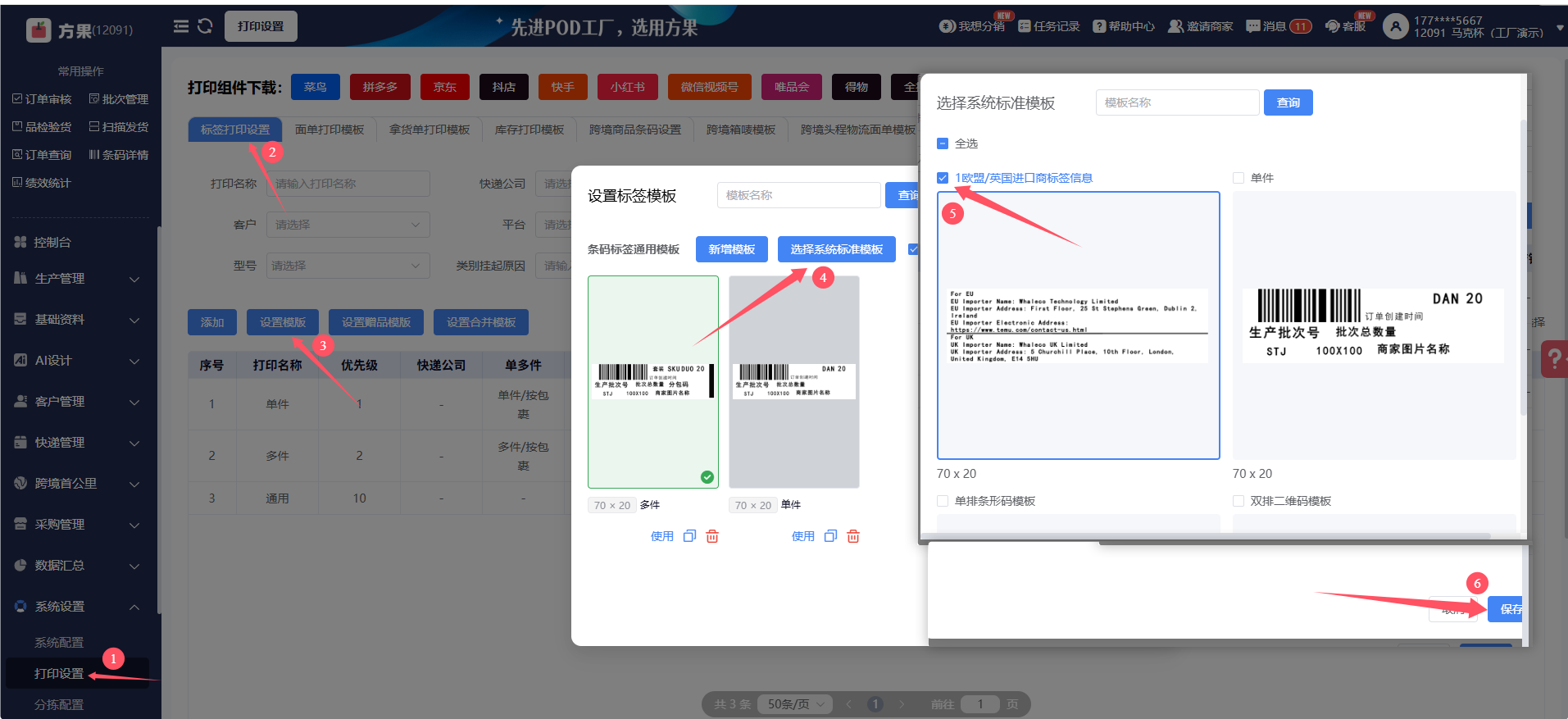Image resolution: width=1568 pixels, height=719 pixels.
Task: Switch to 跨境商品条码设置 tab
Action: (635, 130)
